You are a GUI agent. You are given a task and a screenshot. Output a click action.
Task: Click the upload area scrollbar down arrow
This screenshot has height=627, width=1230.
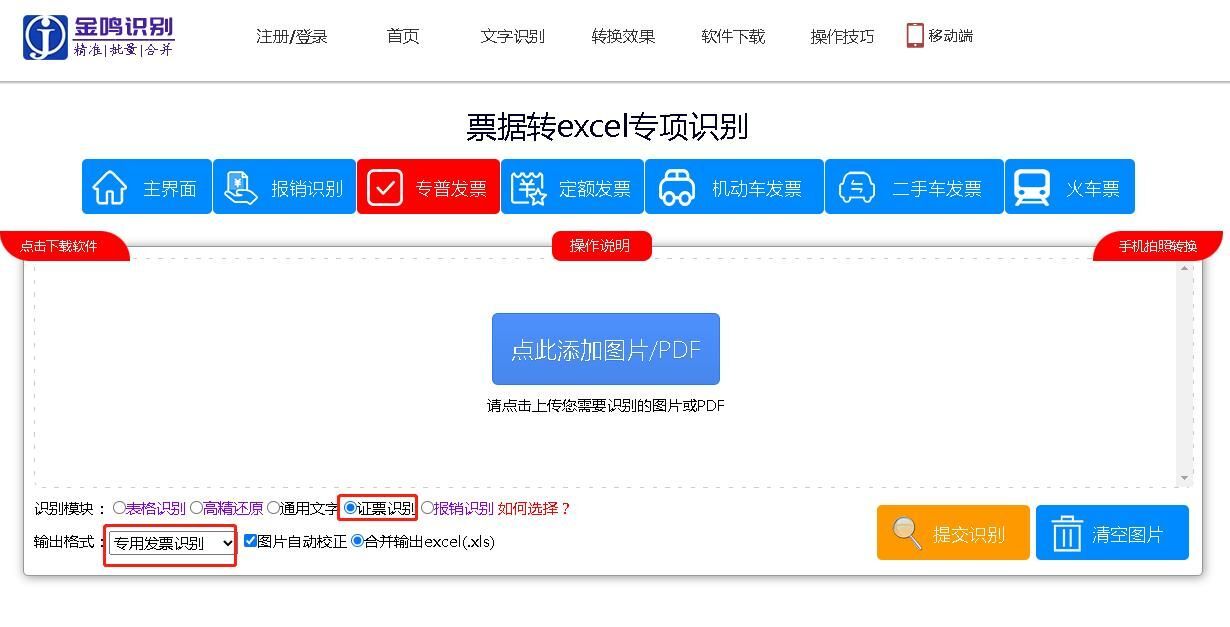[1185, 478]
